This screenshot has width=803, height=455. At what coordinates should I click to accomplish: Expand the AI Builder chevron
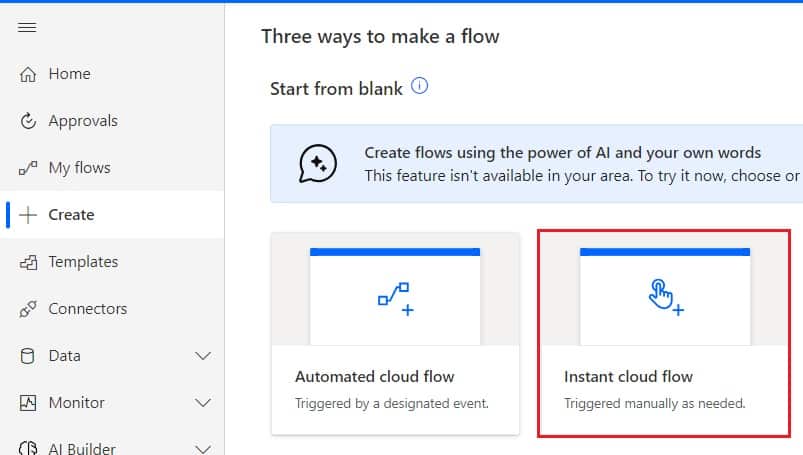pyautogui.click(x=203, y=449)
